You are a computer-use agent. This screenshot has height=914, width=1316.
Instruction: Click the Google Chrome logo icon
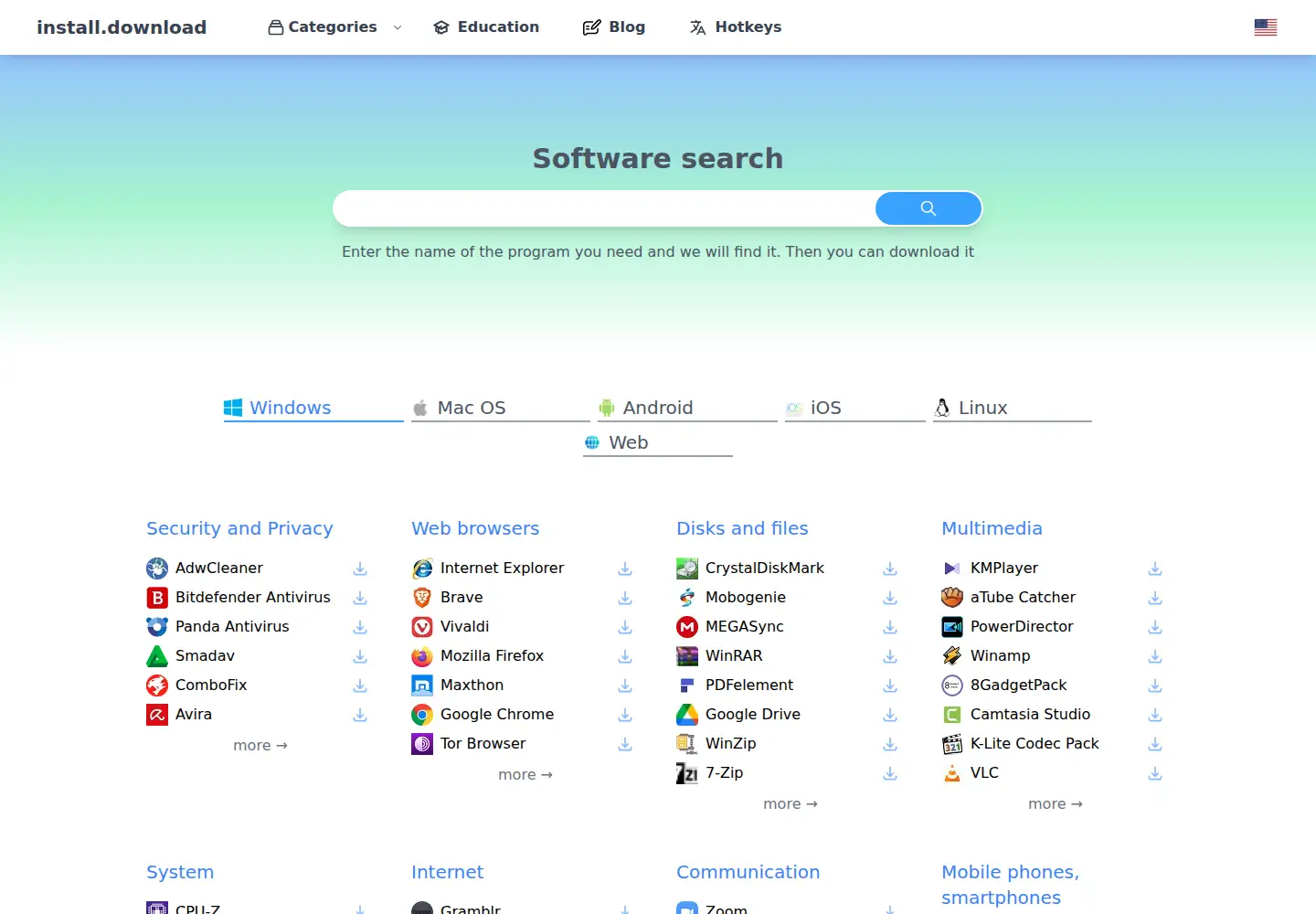coord(422,715)
